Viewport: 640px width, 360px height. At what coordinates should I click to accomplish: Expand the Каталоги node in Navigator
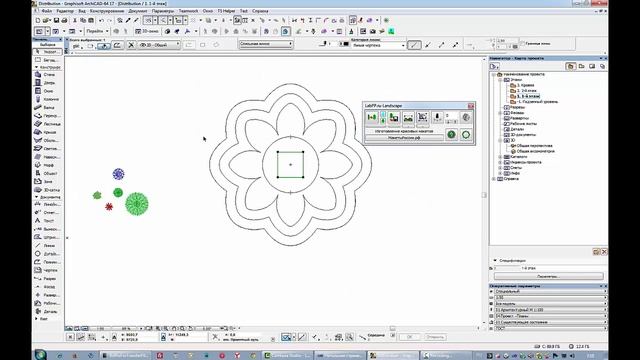(500, 157)
